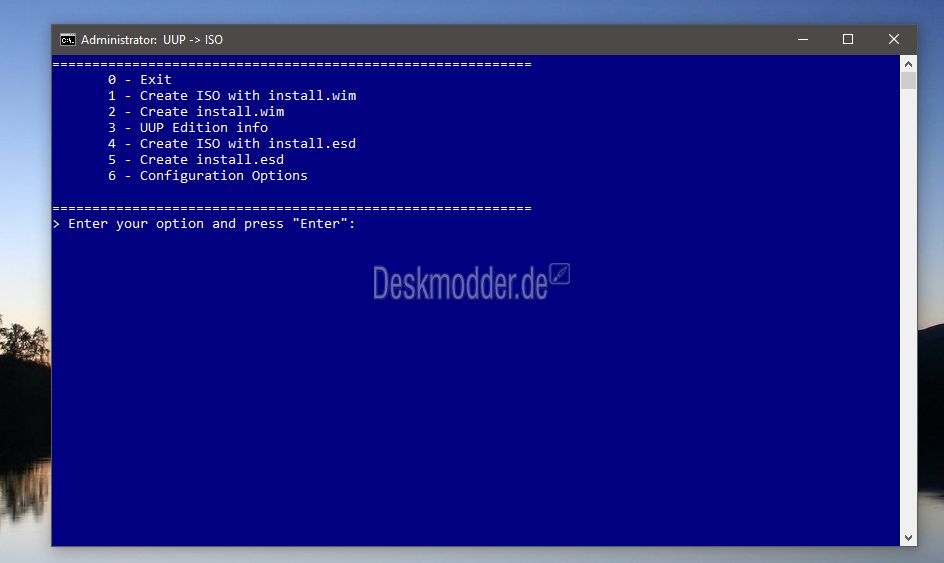This screenshot has height=563, width=944.
Task: Close the UUP -> ISO console window
Action: pos(893,39)
